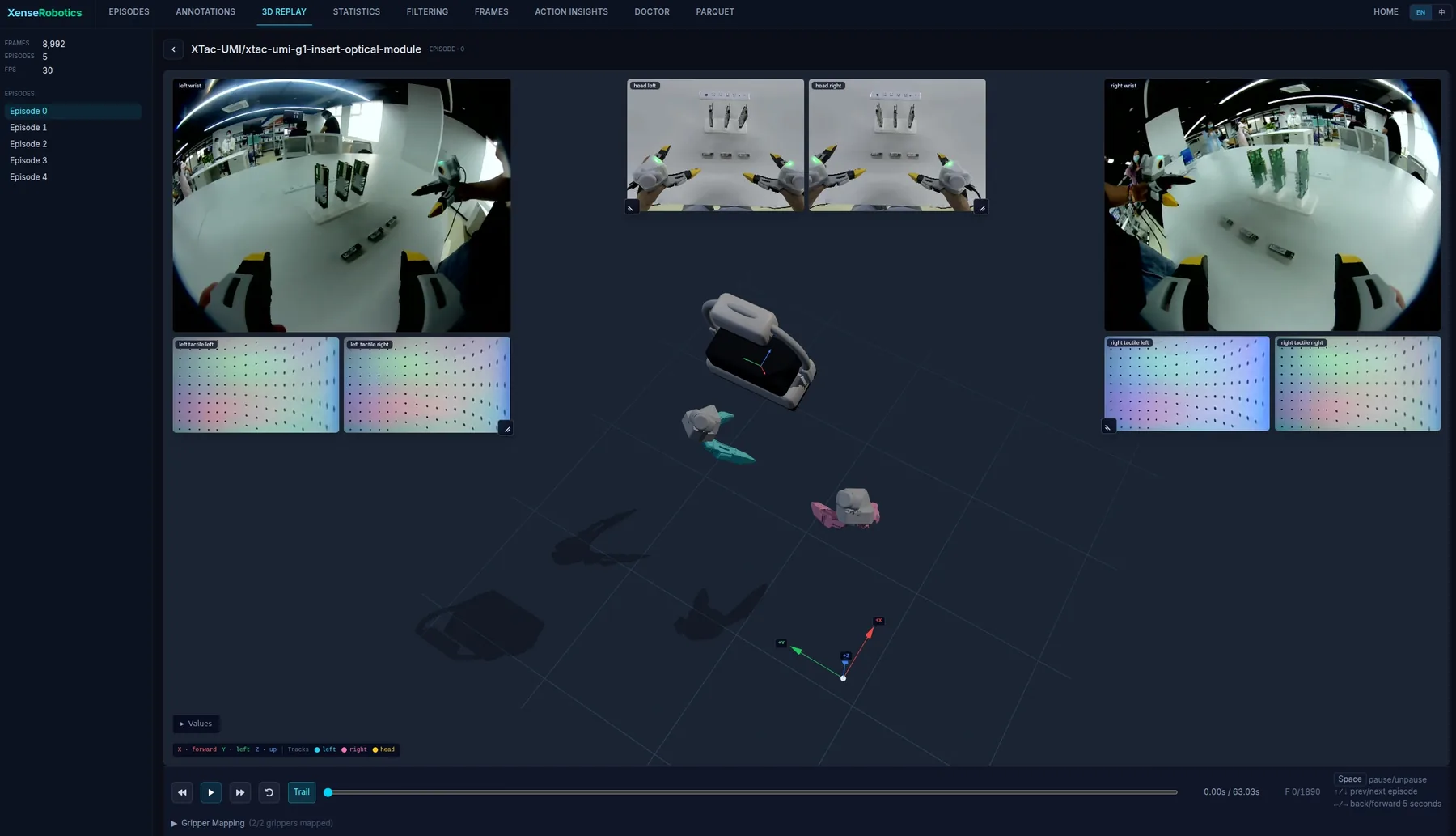Switch to the Statistics tab

[x=357, y=12]
